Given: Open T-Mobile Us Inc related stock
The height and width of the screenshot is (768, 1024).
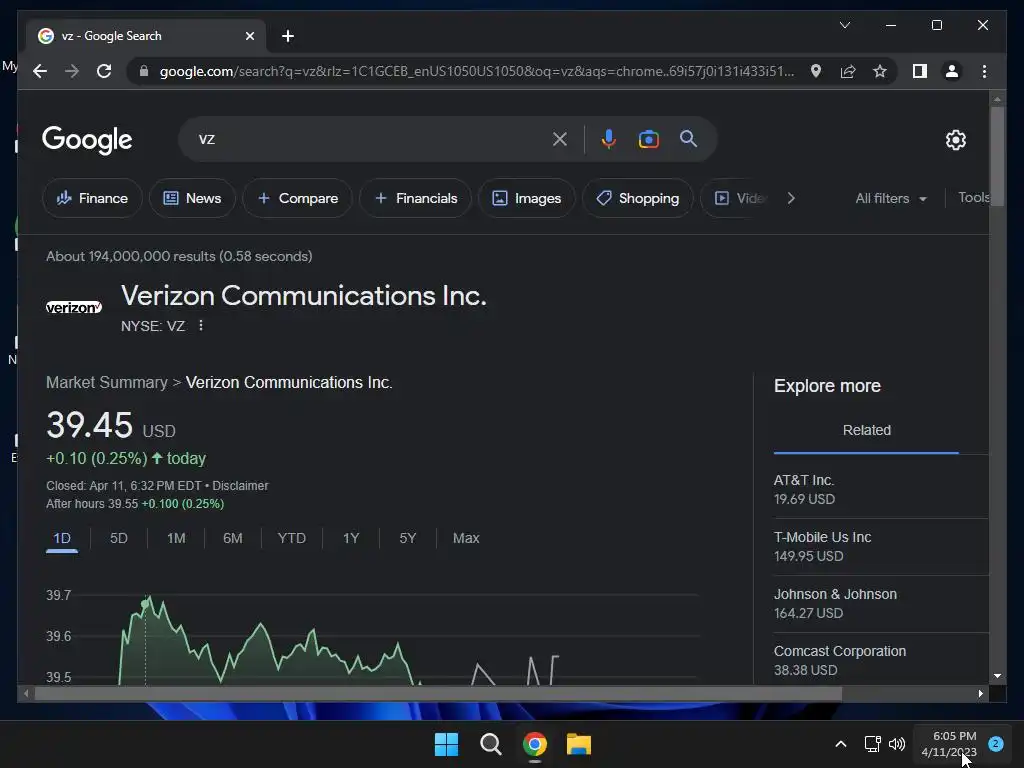Looking at the screenshot, I should pos(880,547).
